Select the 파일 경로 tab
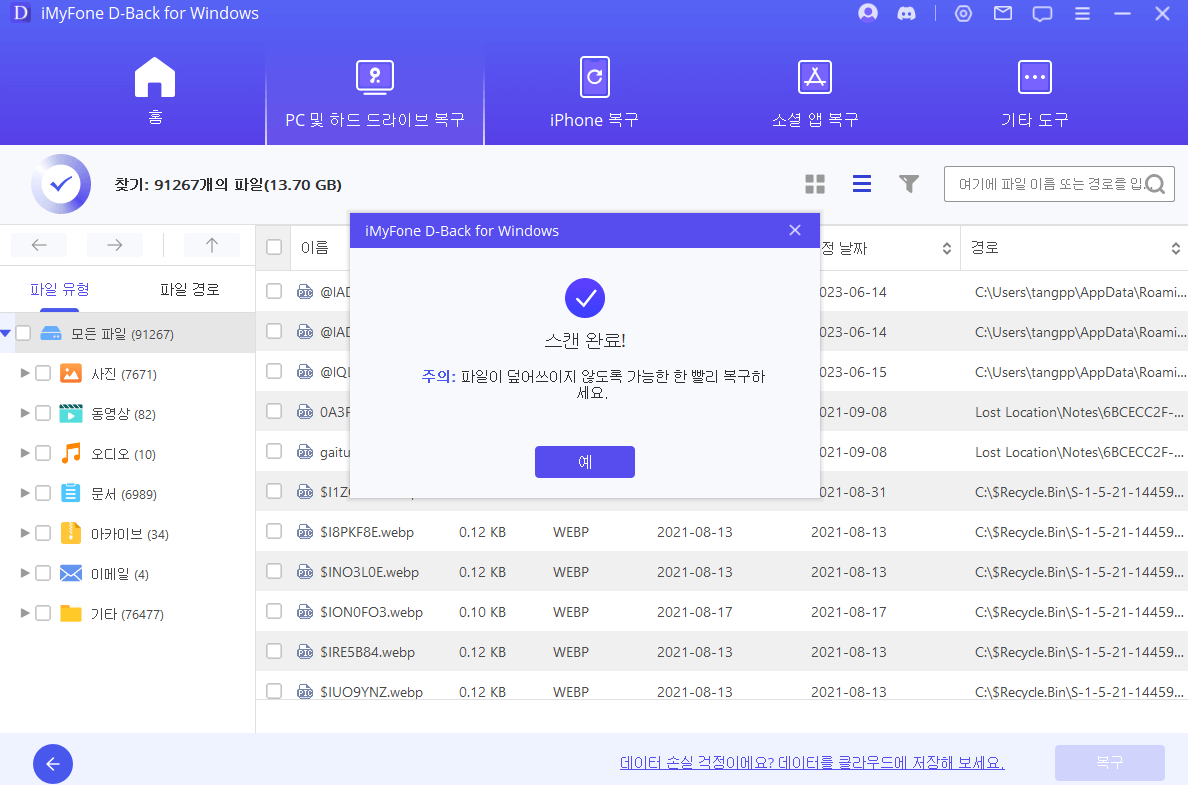Screen dimensions: 1188x785 click(189, 289)
